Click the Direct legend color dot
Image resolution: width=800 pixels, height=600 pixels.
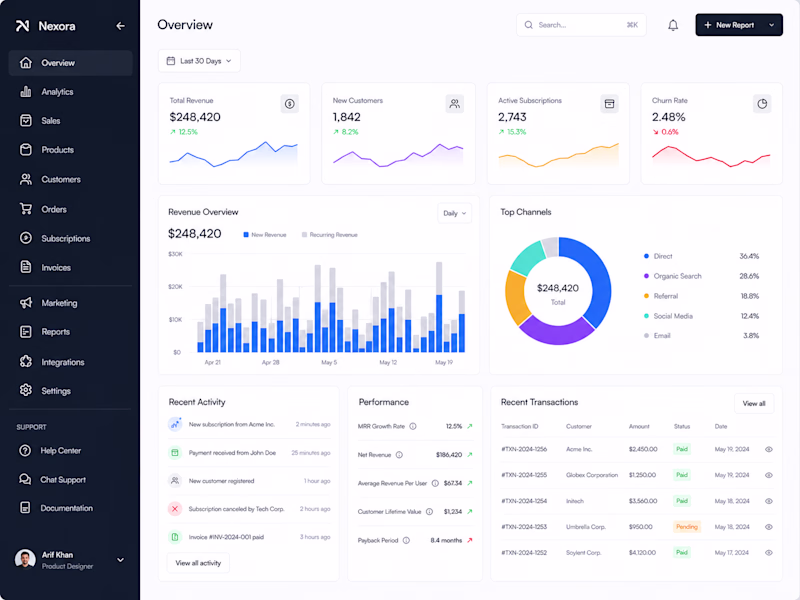(x=646, y=256)
